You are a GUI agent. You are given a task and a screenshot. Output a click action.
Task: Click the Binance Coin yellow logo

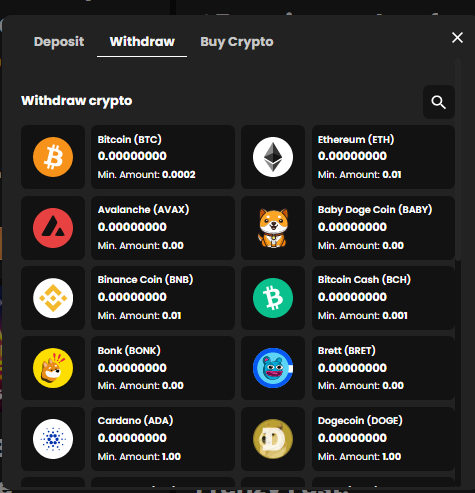53,298
